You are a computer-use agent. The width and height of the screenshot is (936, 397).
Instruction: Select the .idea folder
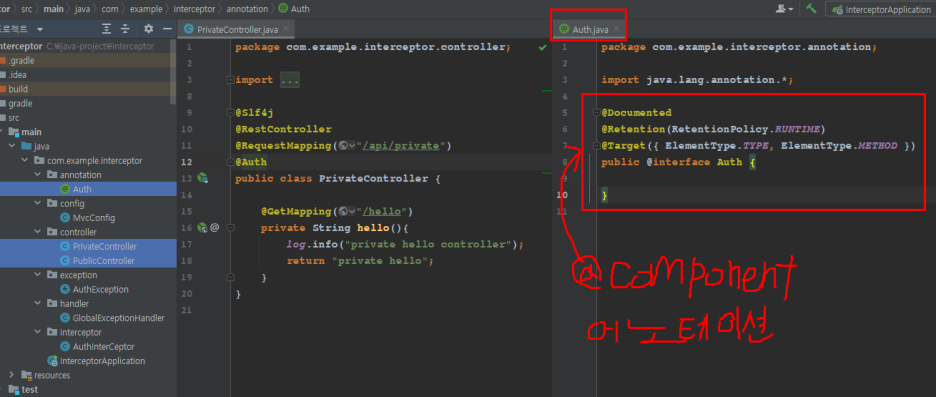tap(14, 75)
